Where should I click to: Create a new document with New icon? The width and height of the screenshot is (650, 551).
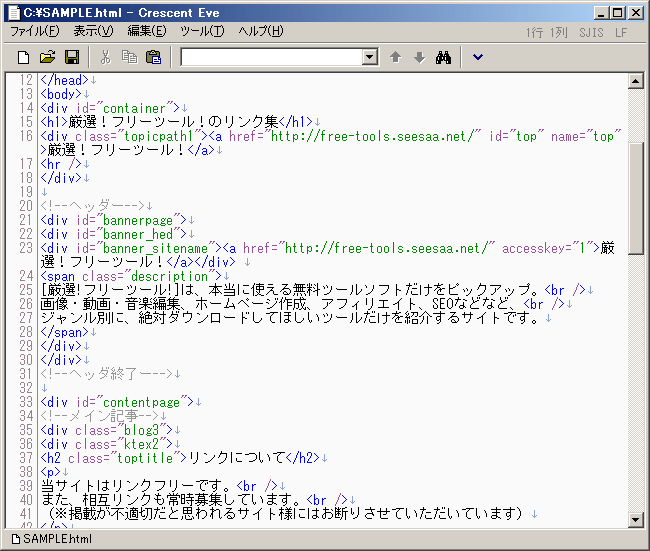click(x=23, y=57)
